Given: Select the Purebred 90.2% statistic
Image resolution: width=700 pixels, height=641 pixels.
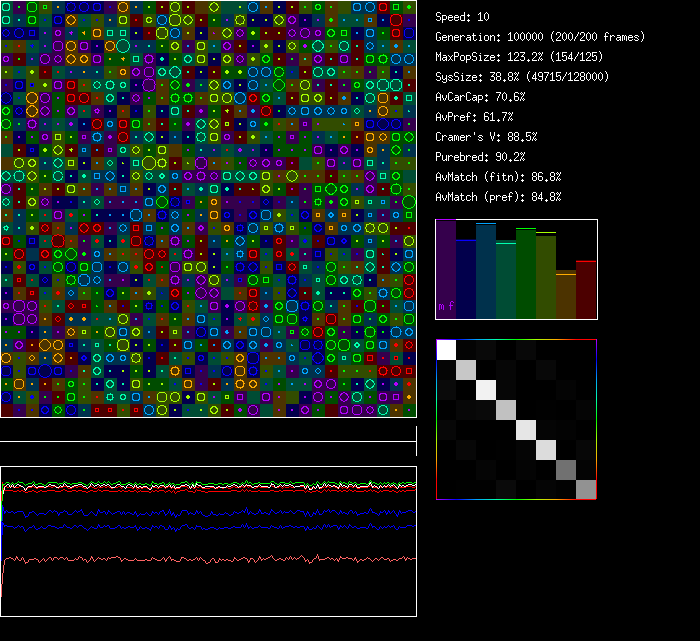Looking at the screenshot, I should coord(480,157).
